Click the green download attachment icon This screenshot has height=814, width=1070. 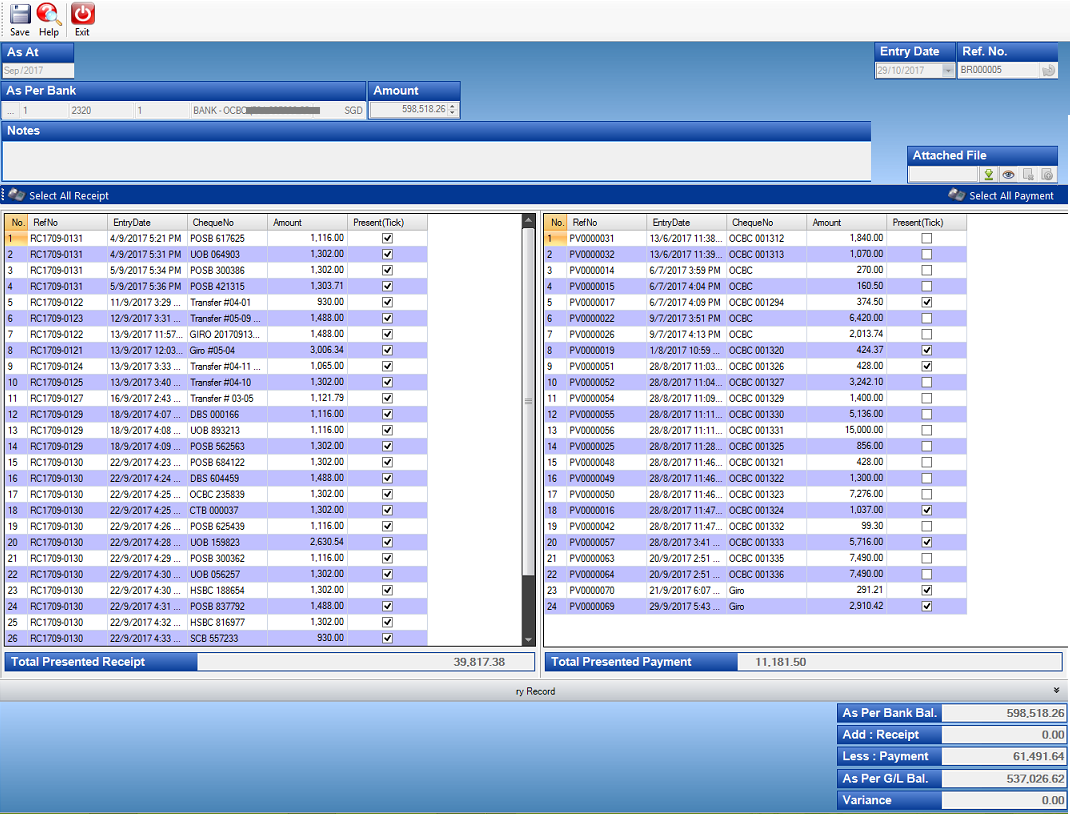[988, 174]
